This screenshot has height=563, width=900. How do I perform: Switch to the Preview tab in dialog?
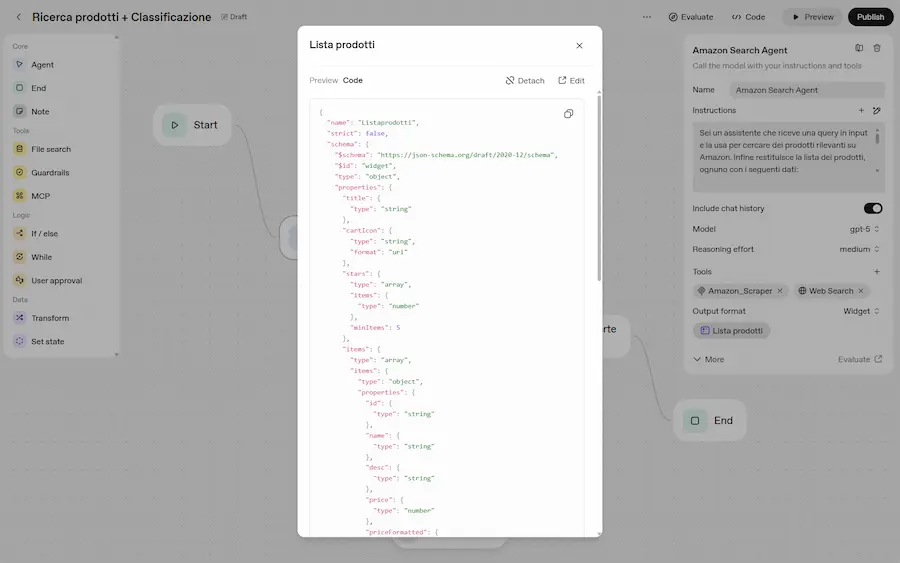pos(323,80)
